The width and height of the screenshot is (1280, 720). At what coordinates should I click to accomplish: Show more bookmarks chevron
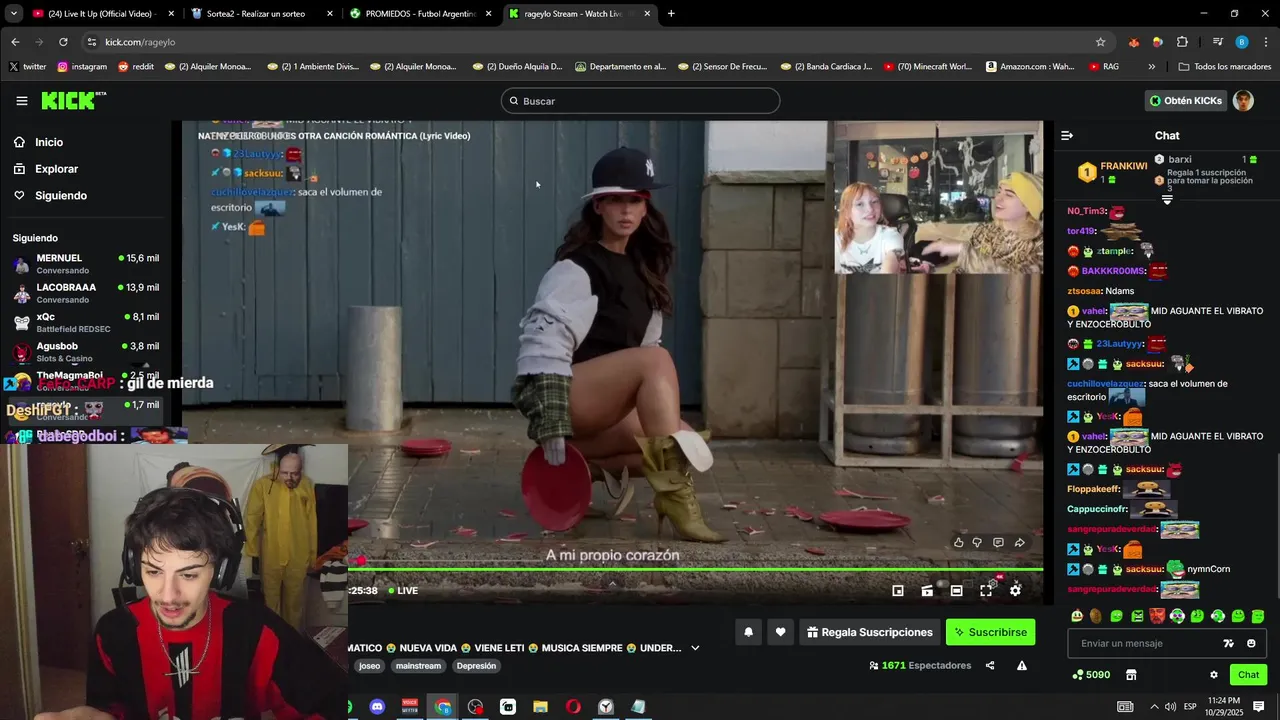[1151, 67]
